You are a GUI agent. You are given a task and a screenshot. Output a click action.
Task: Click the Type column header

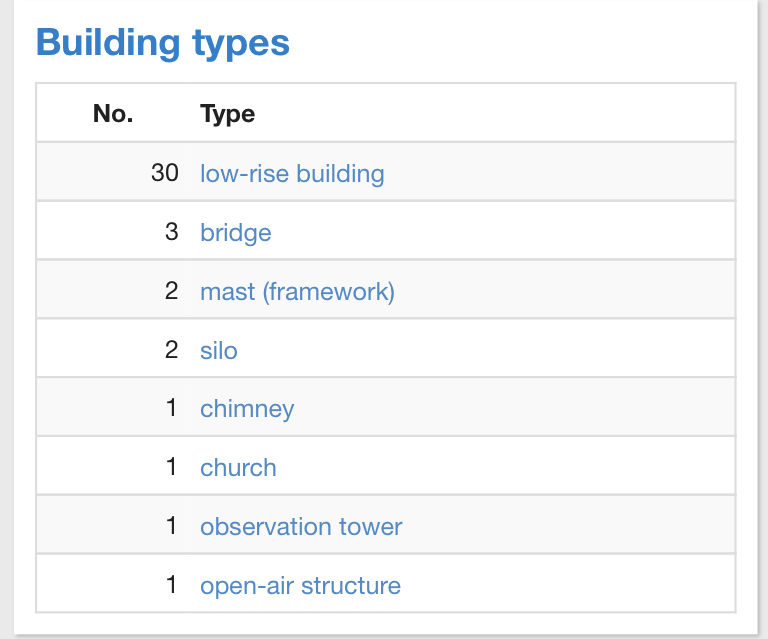point(228,114)
